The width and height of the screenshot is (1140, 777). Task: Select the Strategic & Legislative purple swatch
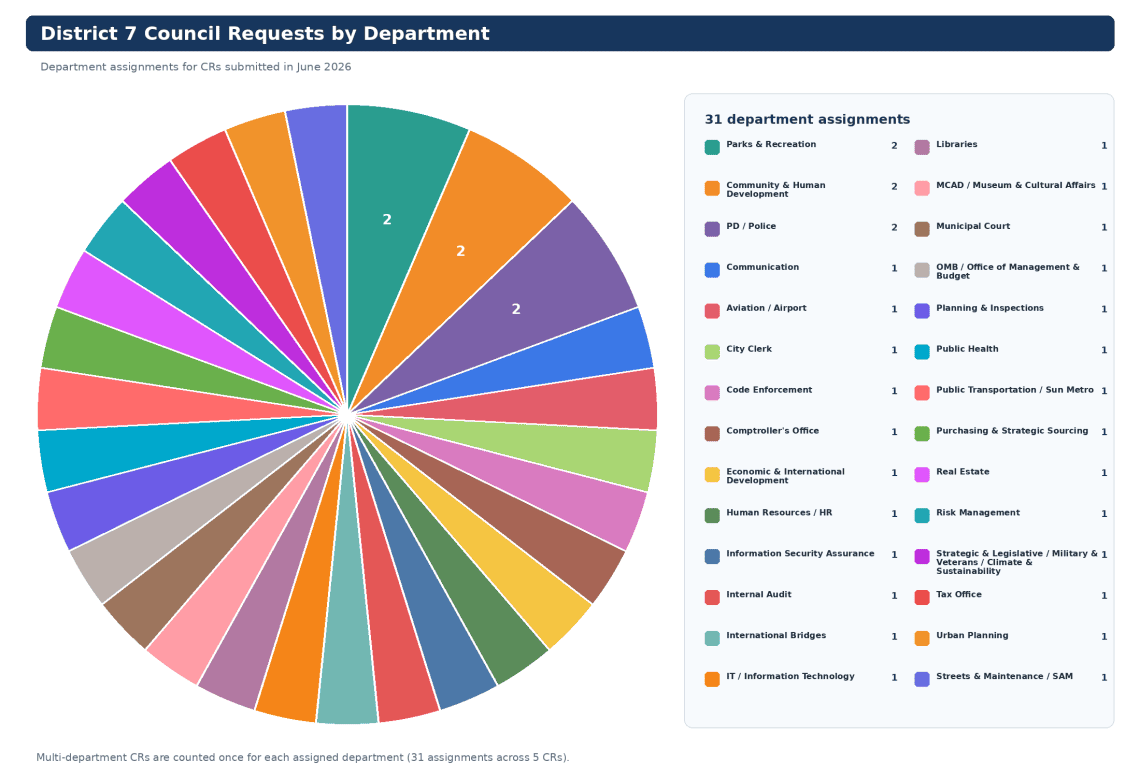(922, 556)
